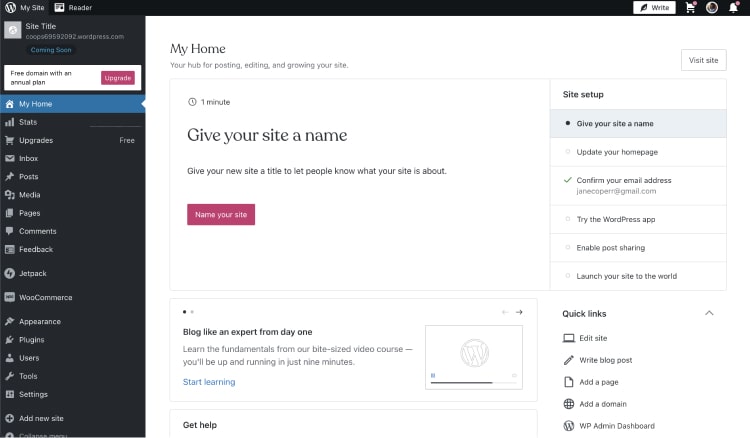Viewport: 750px width, 438px height.
Task: Click the video thumbnail progress bar
Action: 474,383
